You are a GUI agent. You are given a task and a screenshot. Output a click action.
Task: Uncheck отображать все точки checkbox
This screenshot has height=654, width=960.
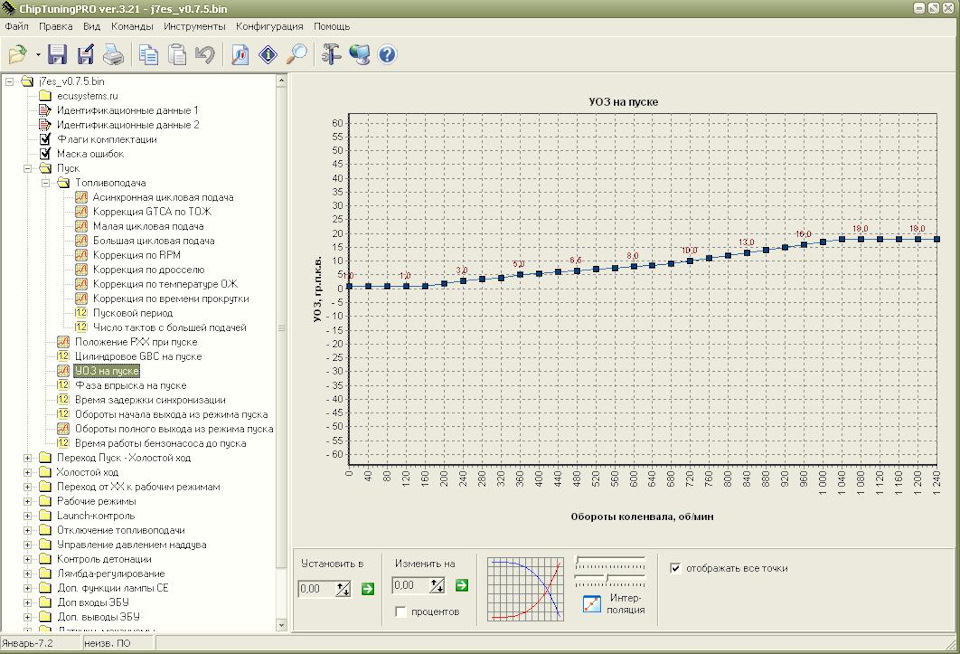(x=675, y=568)
